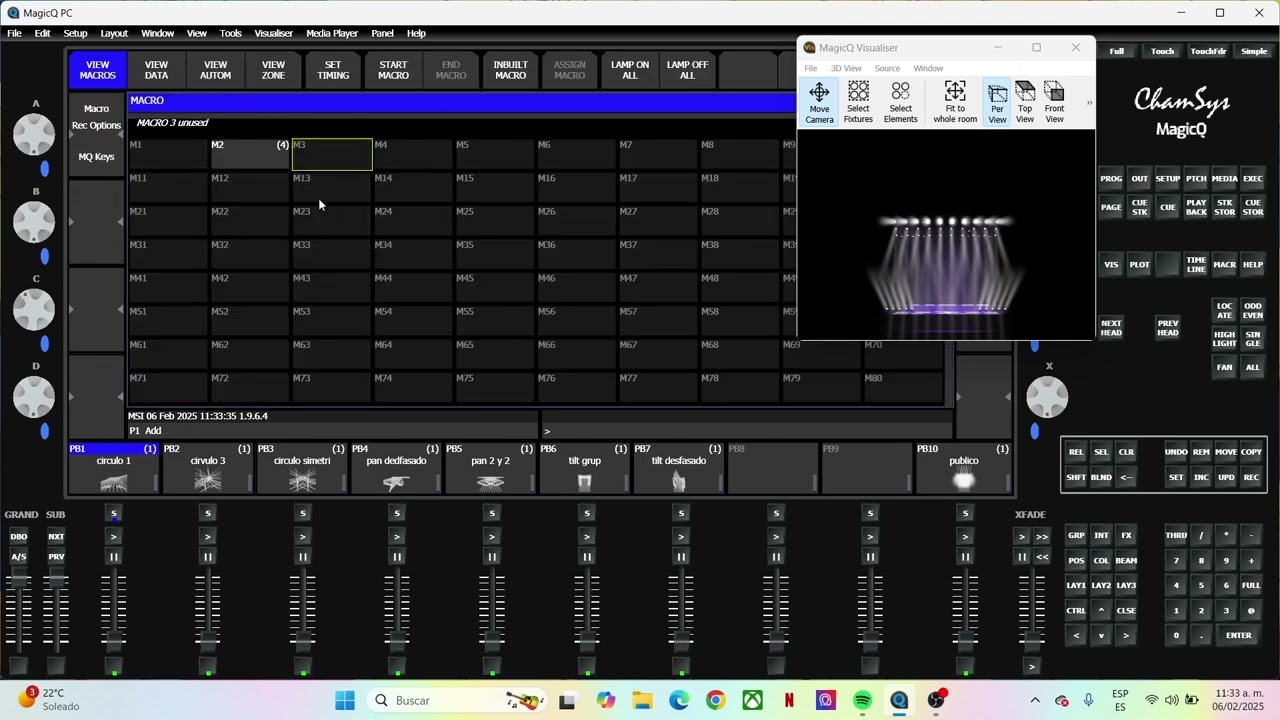The width and height of the screenshot is (1280, 720).
Task: Click the backspace arrow <-- key
Action: 1126,477
